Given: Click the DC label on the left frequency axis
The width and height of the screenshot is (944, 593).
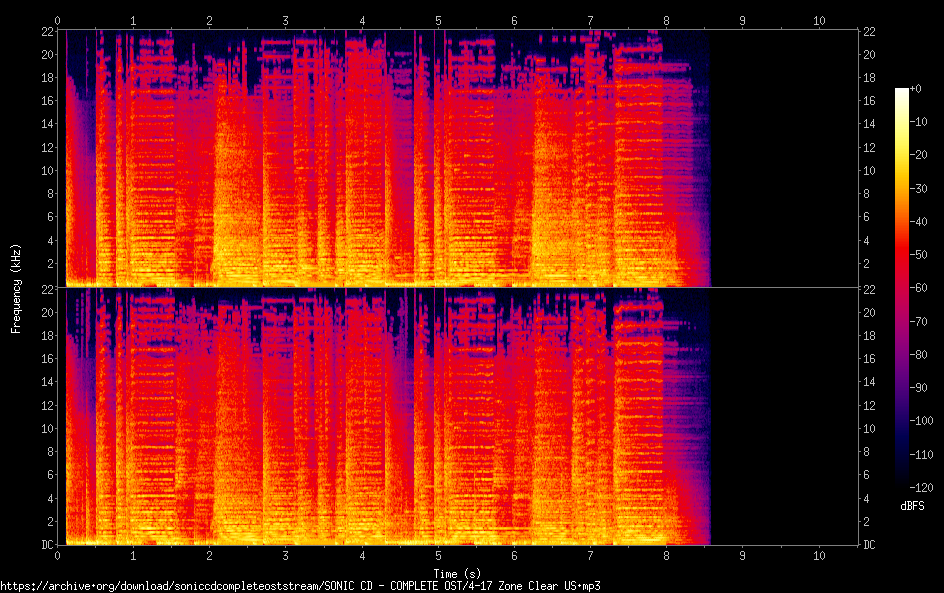Looking at the screenshot, I should [x=45, y=545].
